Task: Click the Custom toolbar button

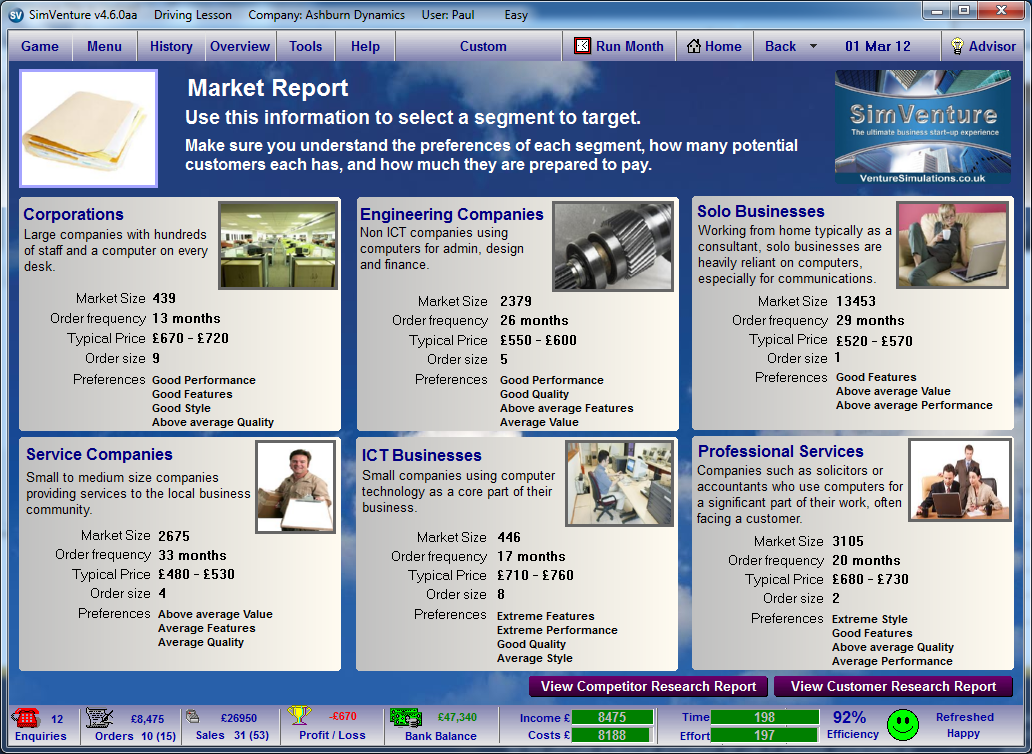Action: [x=483, y=46]
